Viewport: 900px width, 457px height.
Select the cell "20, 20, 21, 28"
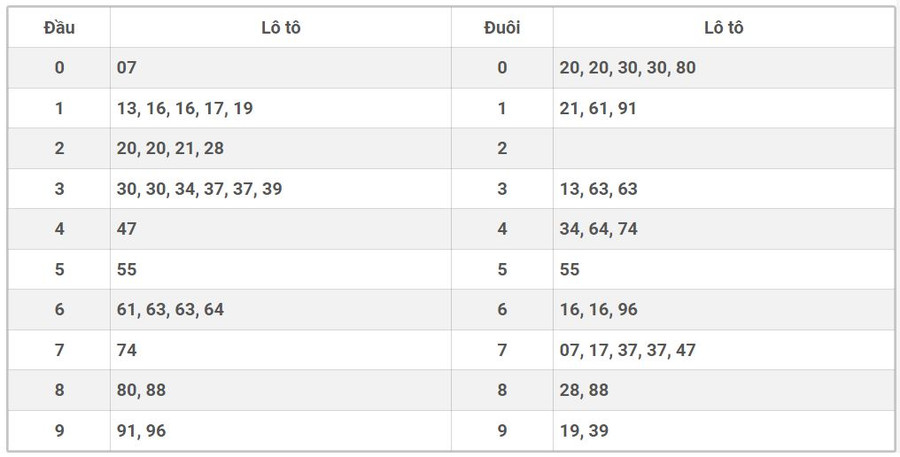point(170,148)
